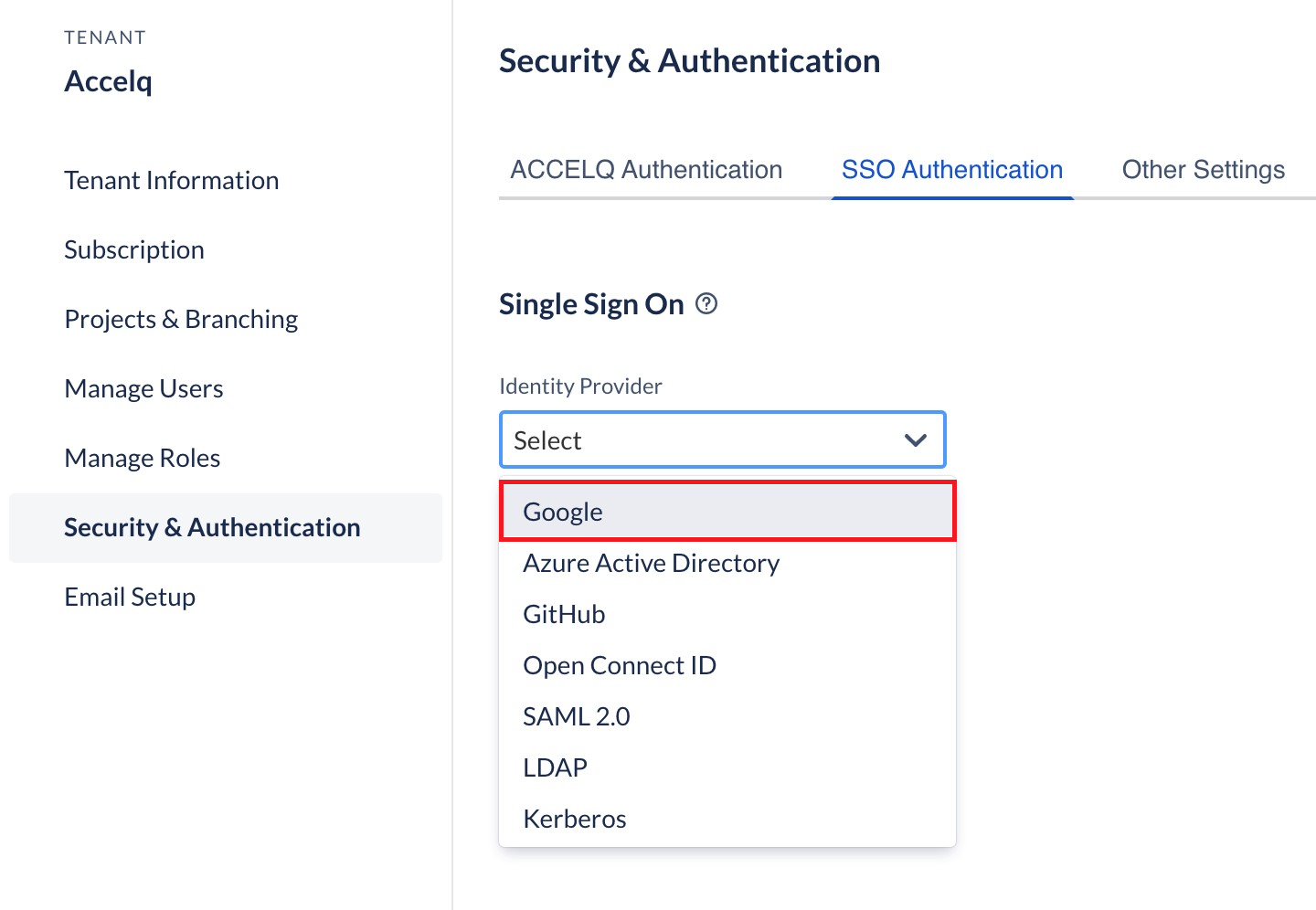Pick Kerberos identity provider
The height and width of the screenshot is (910, 1316).
[x=727, y=819]
